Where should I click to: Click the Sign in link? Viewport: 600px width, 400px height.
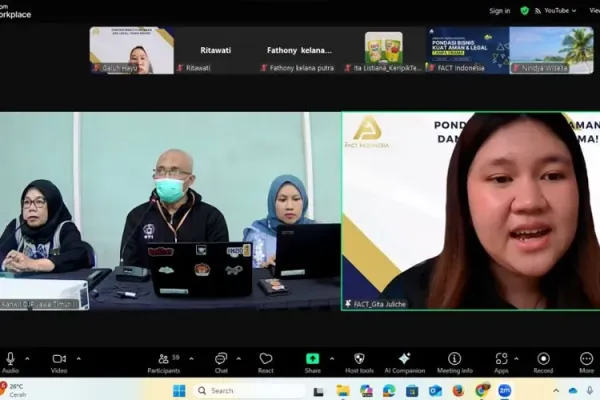[x=499, y=11]
